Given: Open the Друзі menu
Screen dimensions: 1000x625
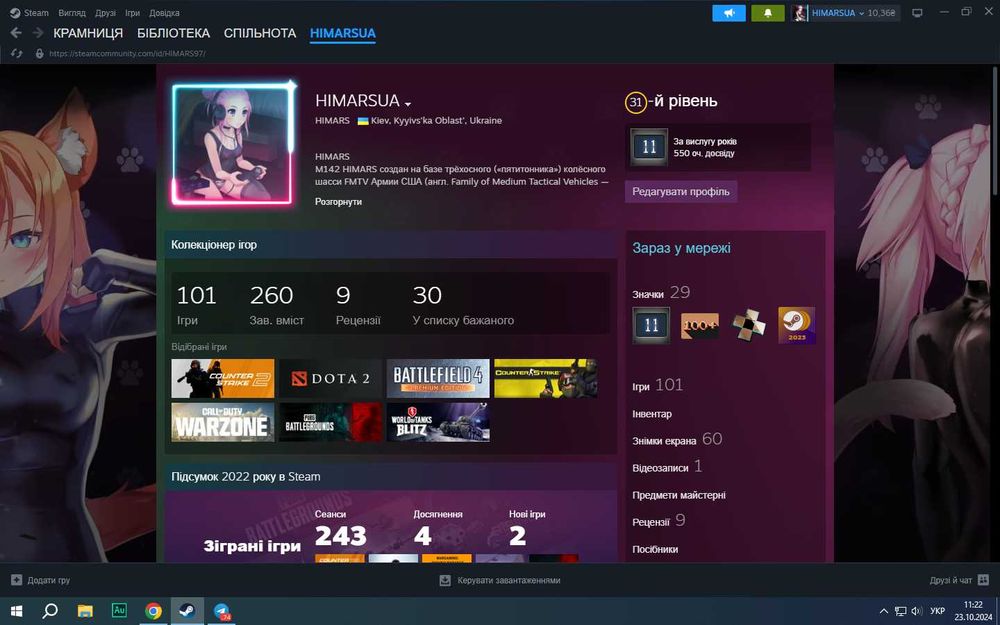Looking at the screenshot, I should click(x=105, y=13).
